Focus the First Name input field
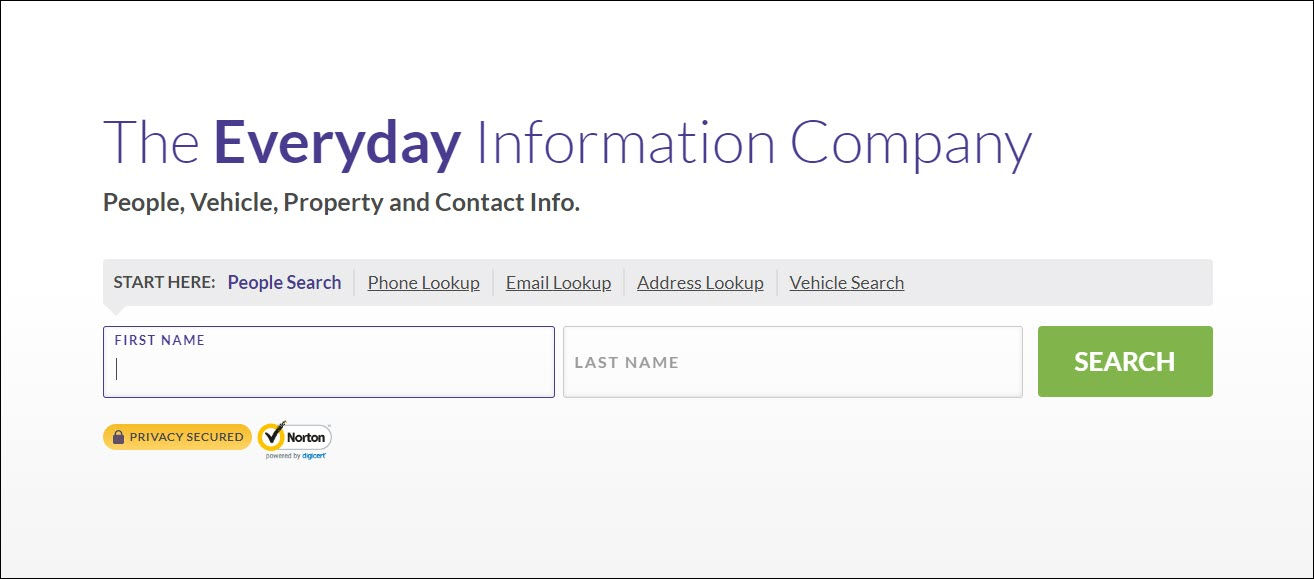 329,362
